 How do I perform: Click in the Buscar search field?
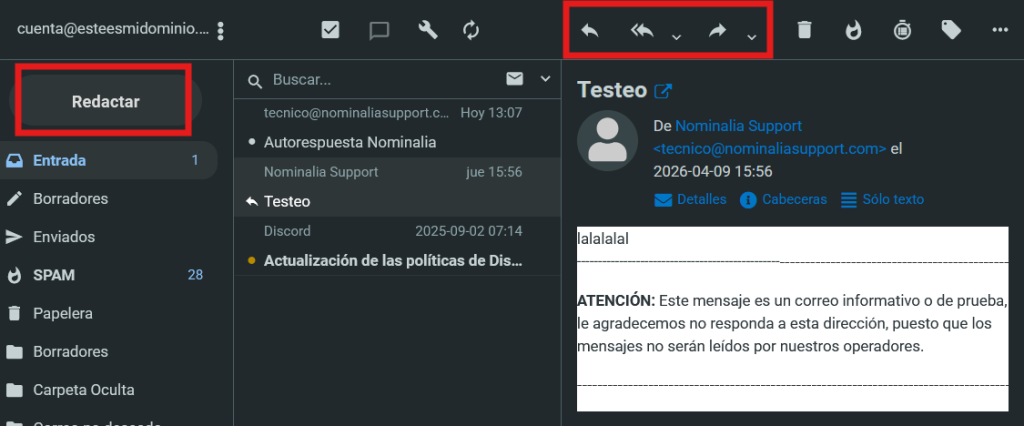(x=380, y=80)
